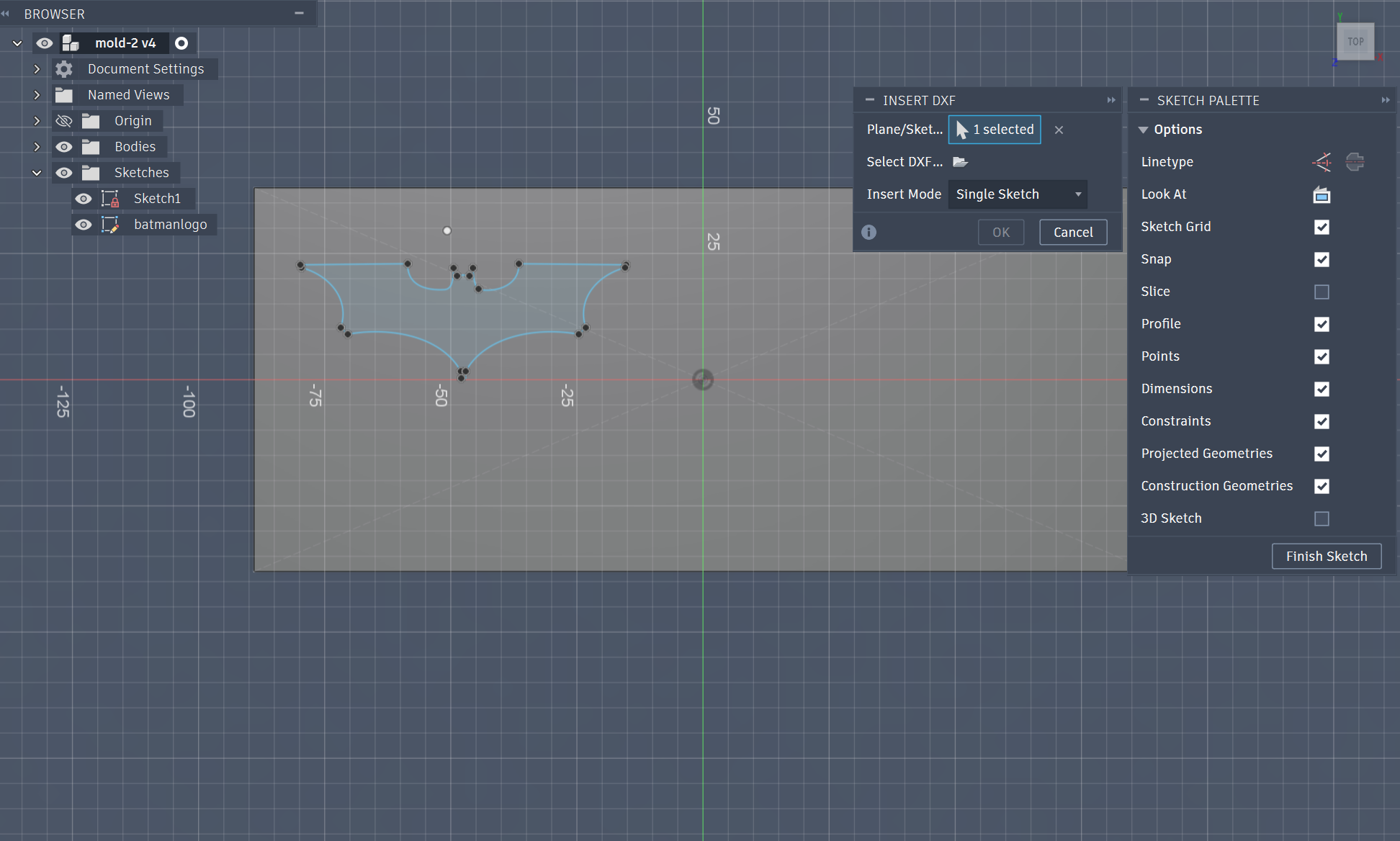Click the OK button in Insert DXF
Viewport: 1400px width, 841px height.
1001,232
